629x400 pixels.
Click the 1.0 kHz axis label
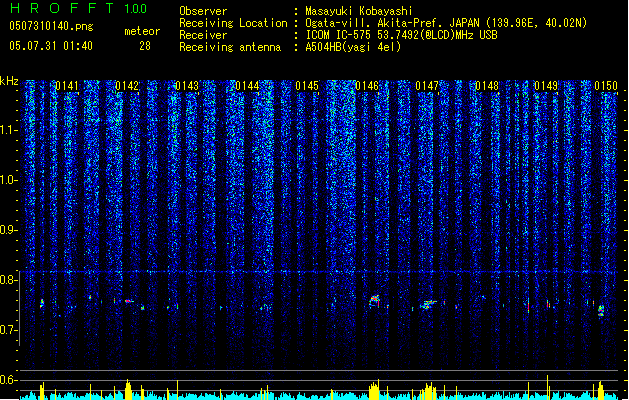[8, 180]
